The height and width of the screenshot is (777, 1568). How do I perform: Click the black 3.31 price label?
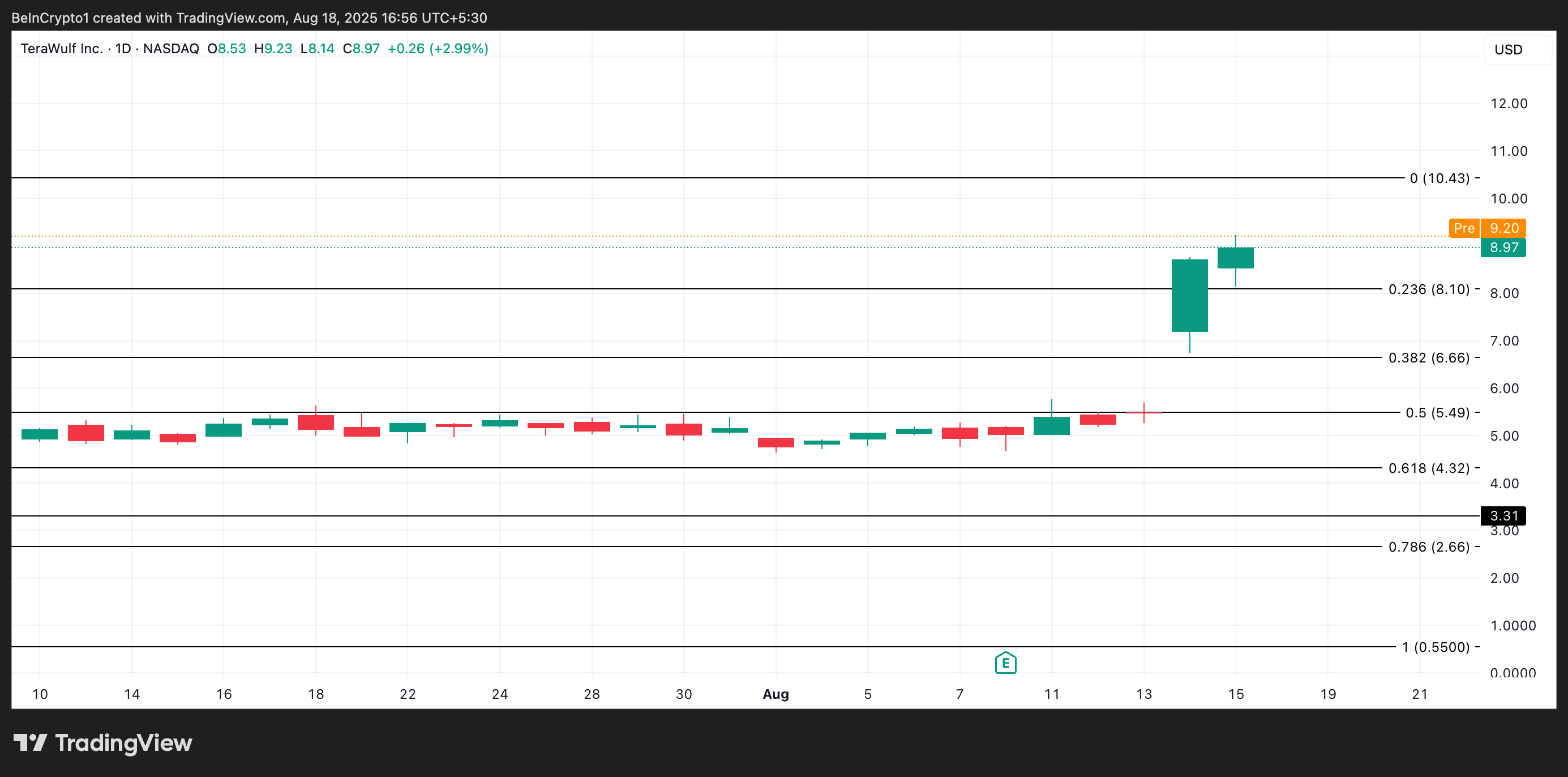pyautogui.click(x=1503, y=516)
